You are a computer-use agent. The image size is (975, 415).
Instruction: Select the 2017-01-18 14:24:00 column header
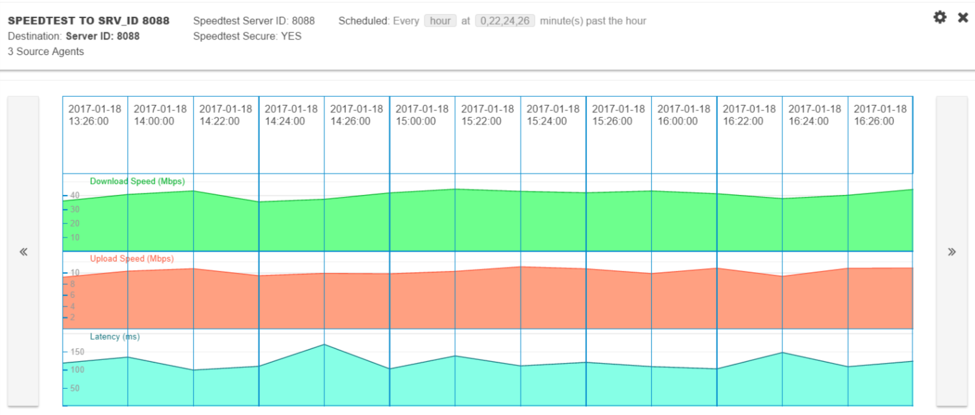point(292,134)
